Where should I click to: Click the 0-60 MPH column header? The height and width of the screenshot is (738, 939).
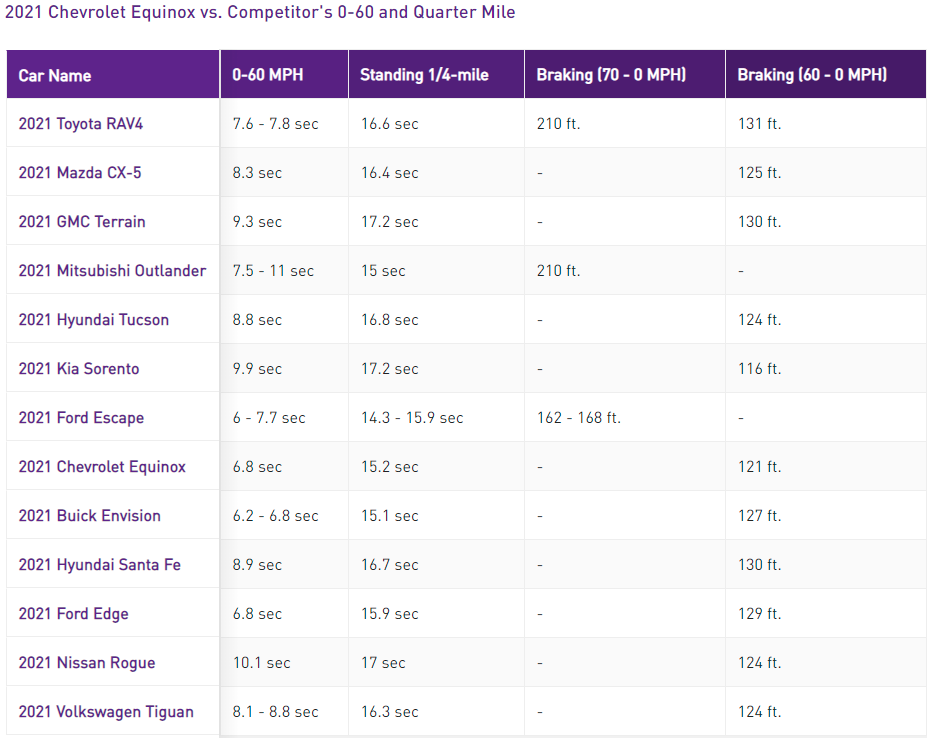[x=268, y=75]
